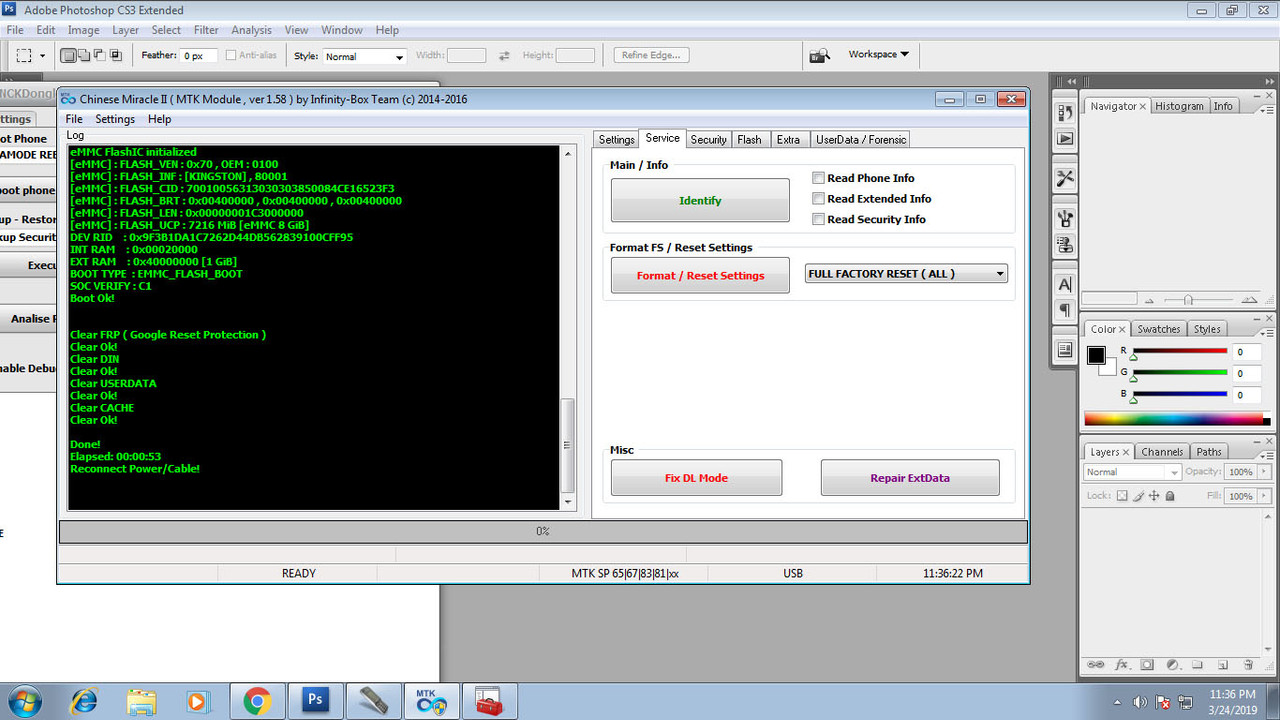Select the rectangular marquee tool preset icon
Image resolution: width=1280 pixels, height=720 pixels.
click(24, 56)
